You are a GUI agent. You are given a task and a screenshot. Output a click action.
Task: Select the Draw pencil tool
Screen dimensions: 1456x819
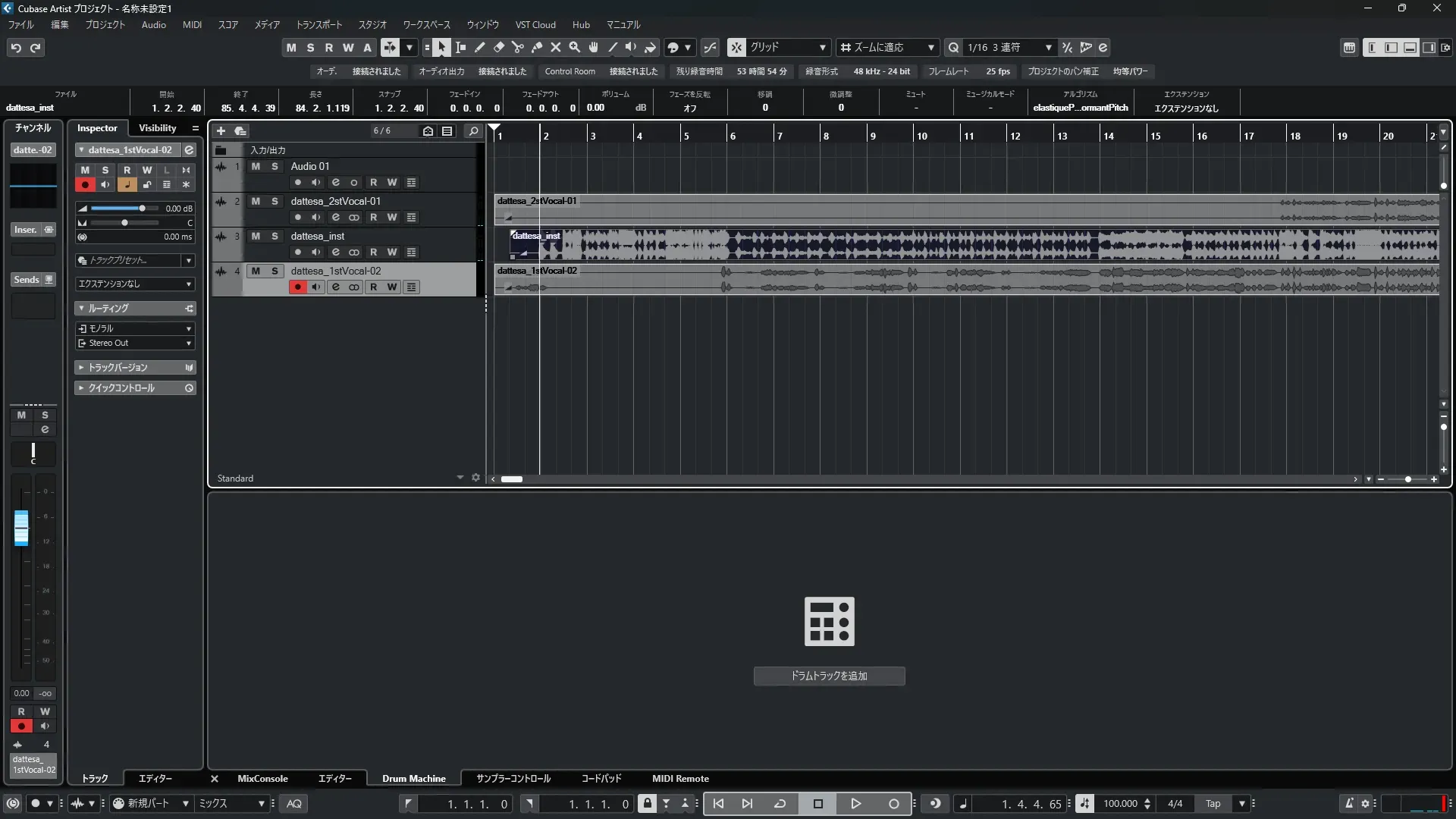(480, 48)
